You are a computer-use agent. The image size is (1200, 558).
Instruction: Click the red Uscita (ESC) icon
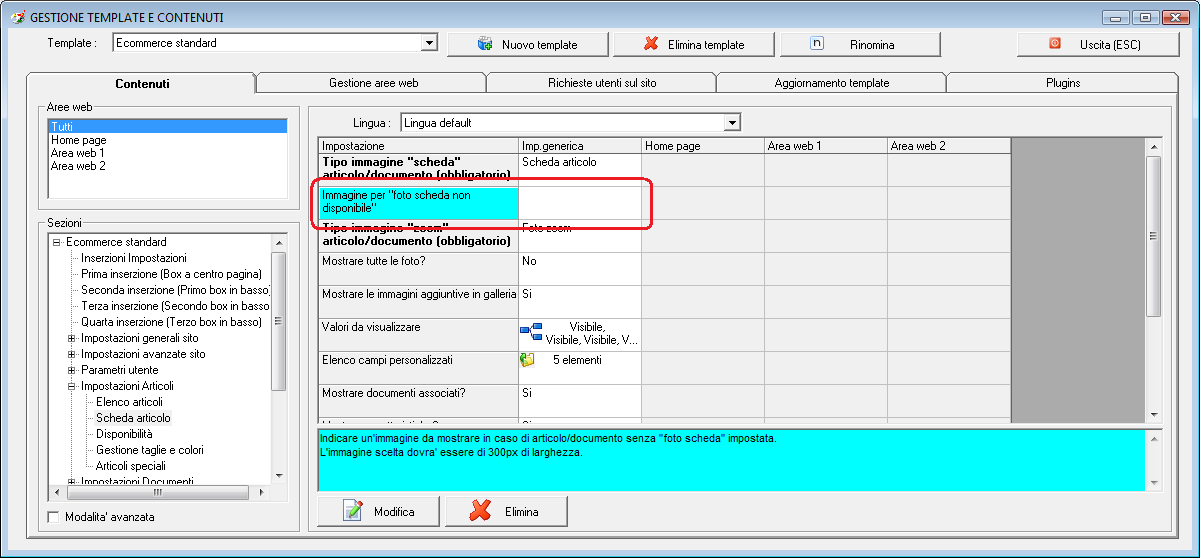(x=1054, y=44)
